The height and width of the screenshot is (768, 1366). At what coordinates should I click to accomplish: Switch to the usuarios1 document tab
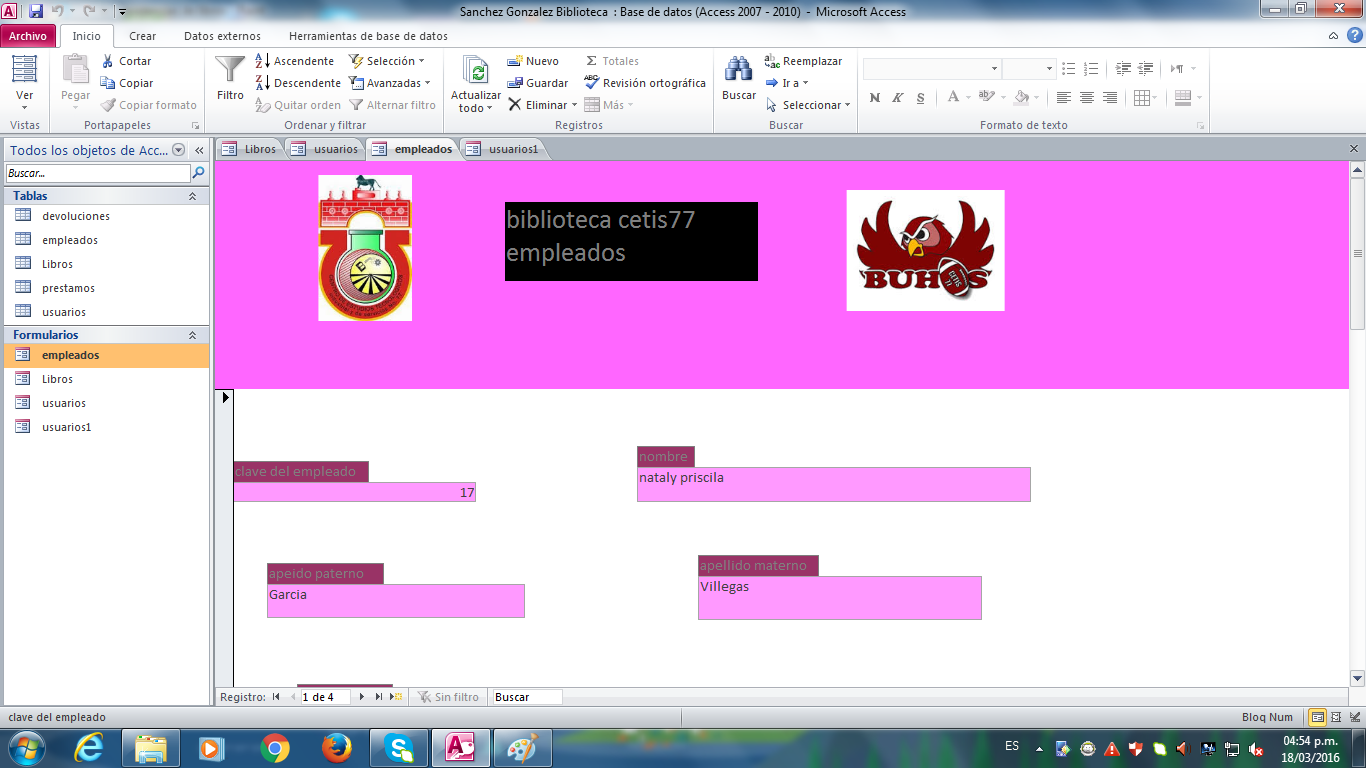click(x=513, y=149)
